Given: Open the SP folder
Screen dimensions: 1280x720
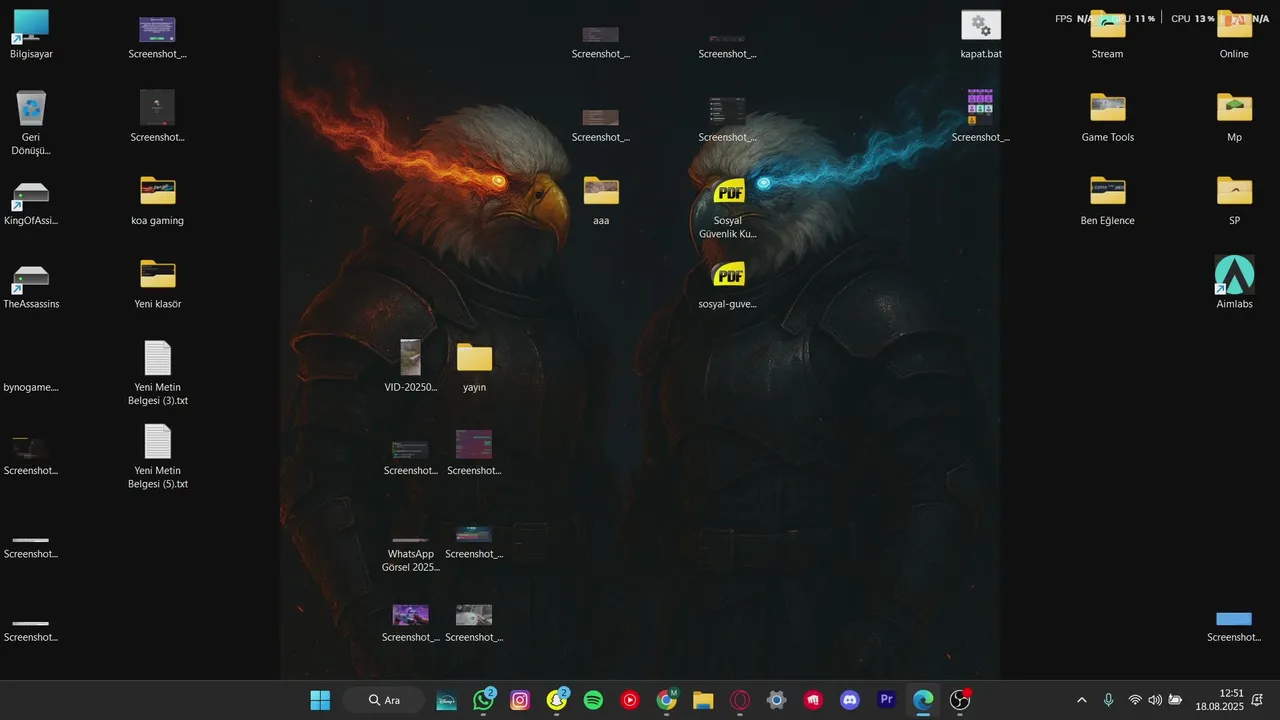Looking at the screenshot, I should [x=1234, y=201].
